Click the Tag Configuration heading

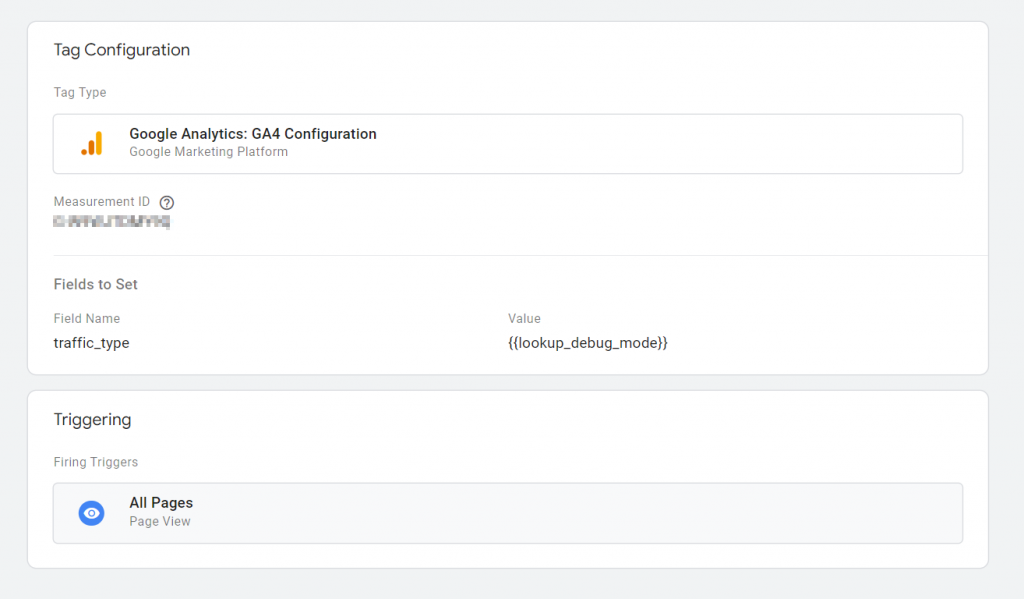122,50
